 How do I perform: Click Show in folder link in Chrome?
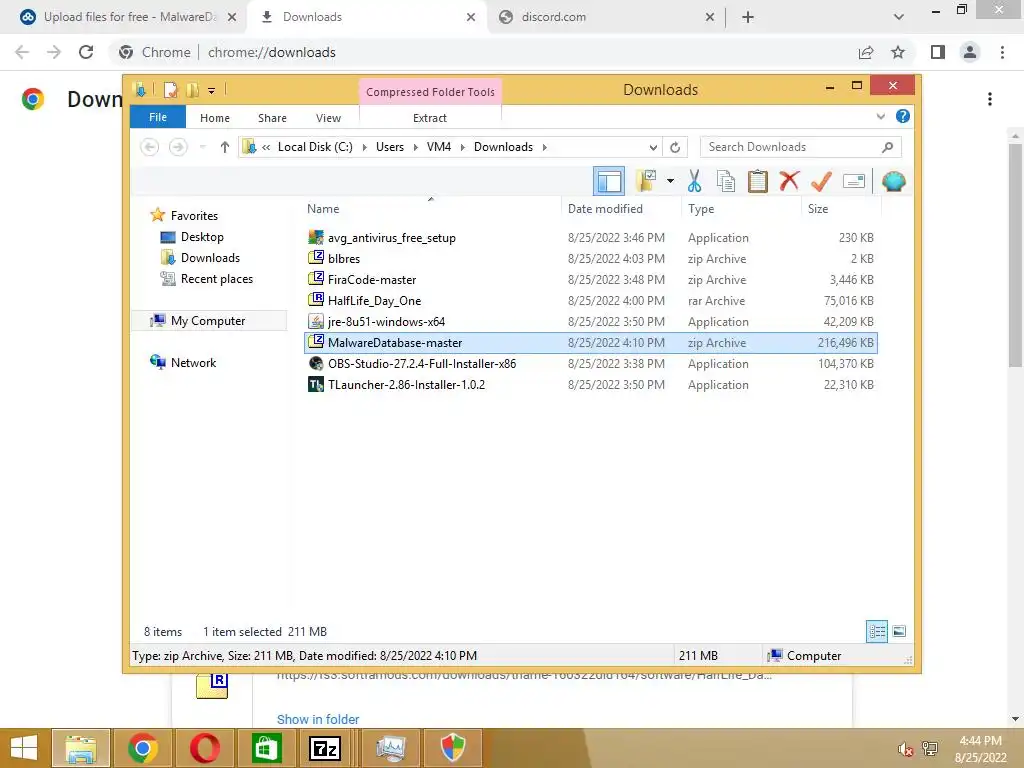coord(318,719)
